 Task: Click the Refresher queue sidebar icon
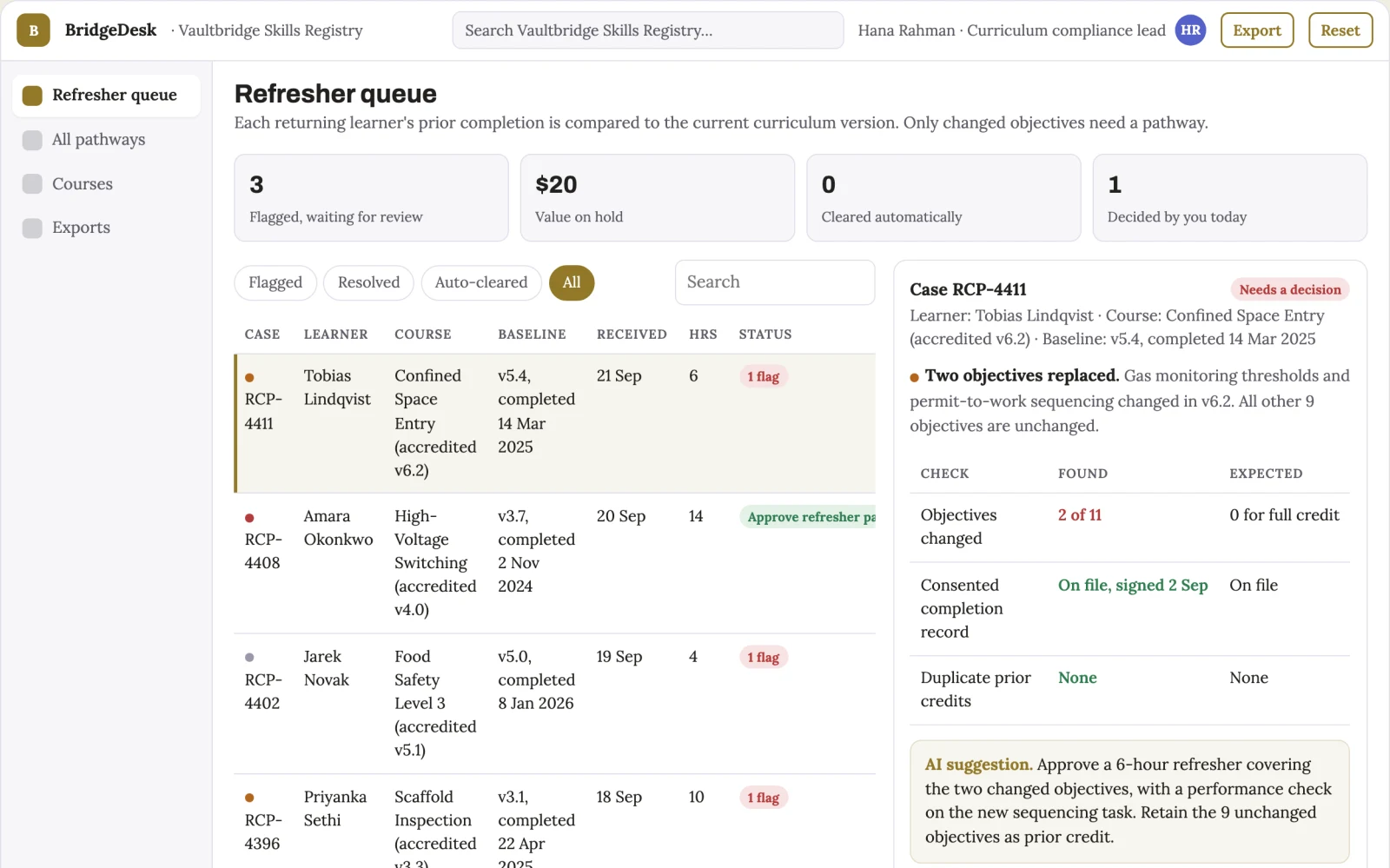[x=32, y=96]
